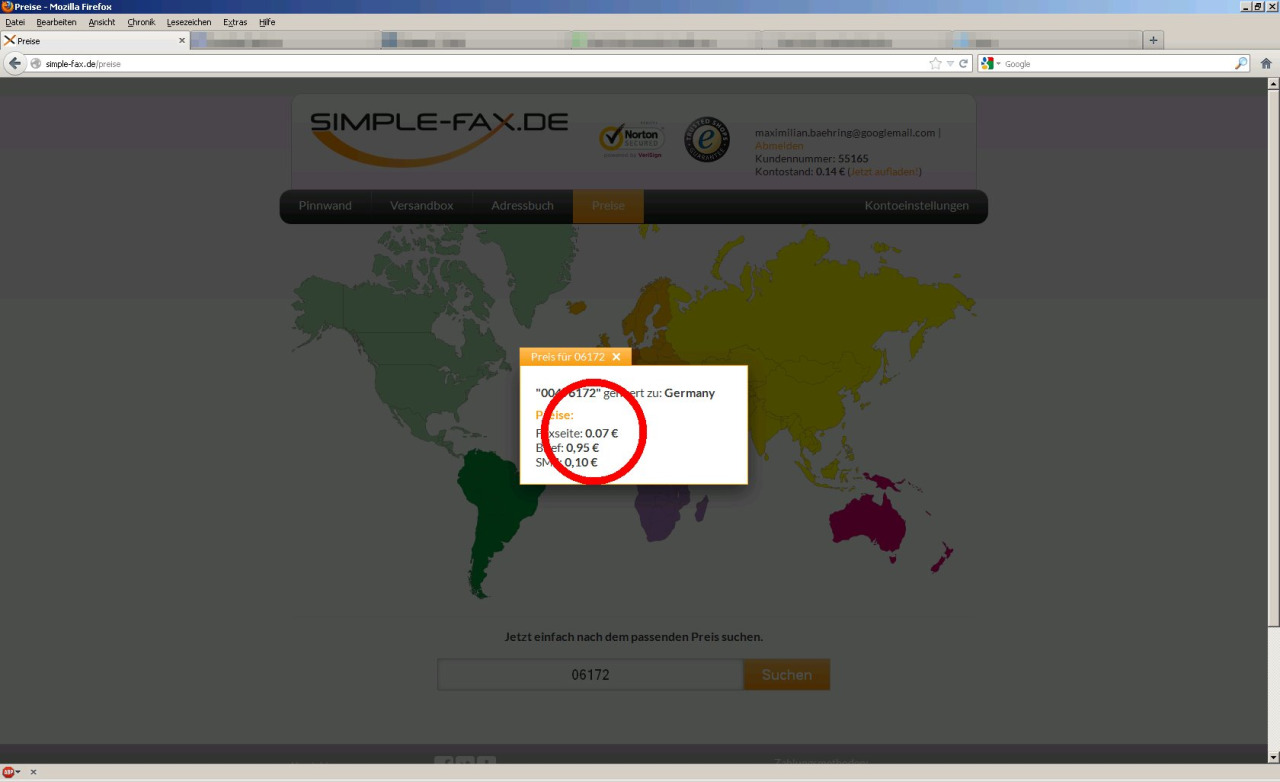The image size is (1280, 782).
Task: Go to Firefox home page icon
Action: (x=1266, y=63)
